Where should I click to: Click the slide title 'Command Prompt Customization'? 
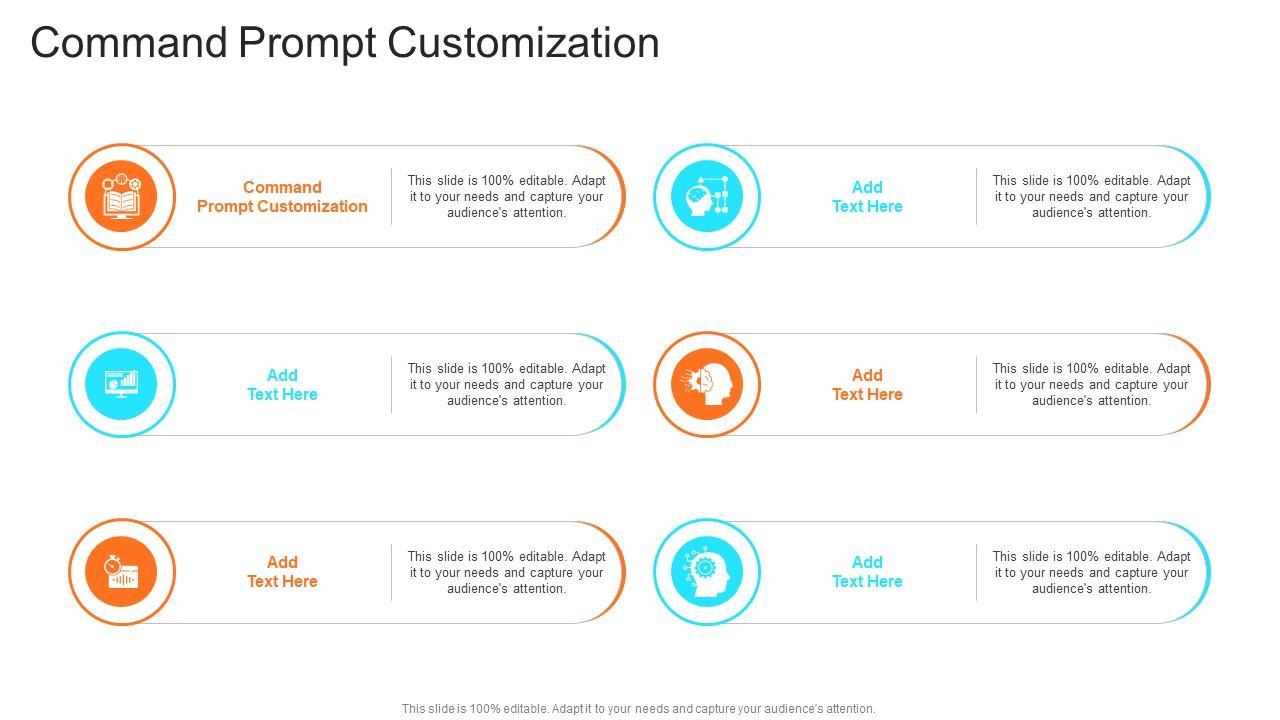345,43
